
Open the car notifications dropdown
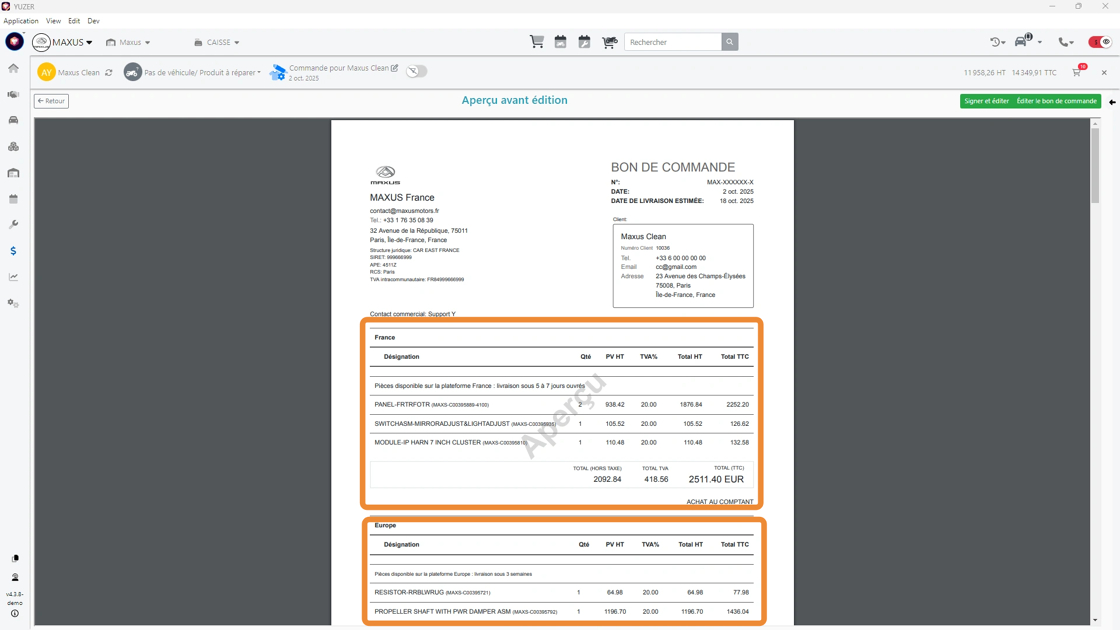(x=1028, y=41)
